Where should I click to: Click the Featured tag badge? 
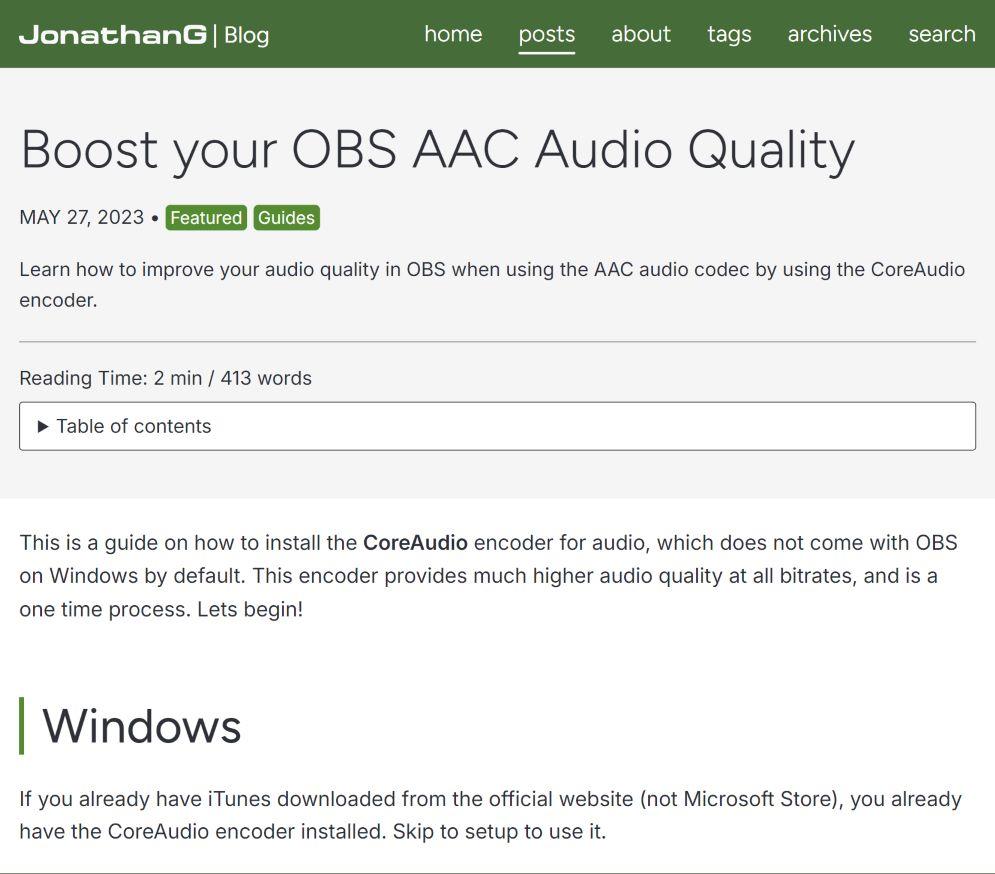206,218
